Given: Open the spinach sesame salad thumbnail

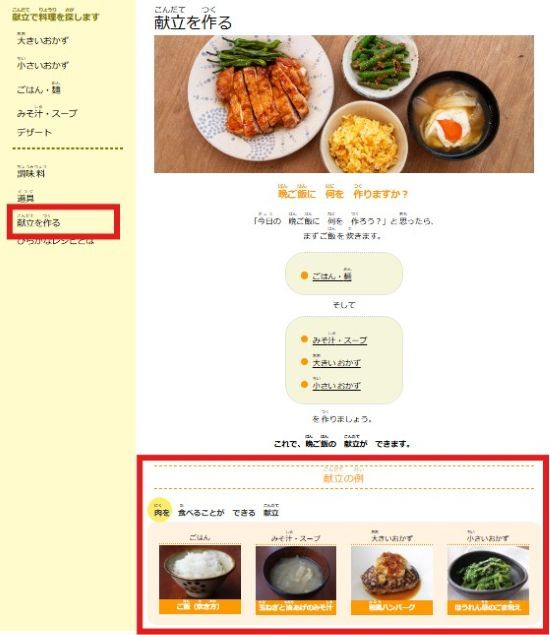Looking at the screenshot, I should (x=488, y=573).
